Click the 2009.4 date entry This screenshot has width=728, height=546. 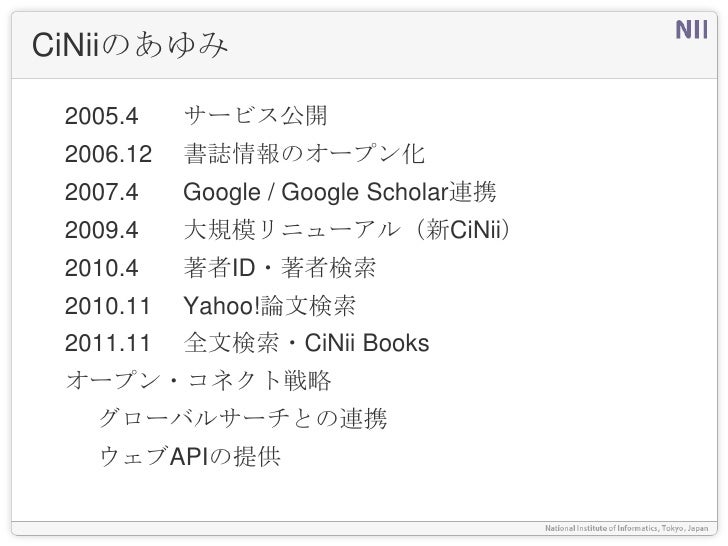102,230
